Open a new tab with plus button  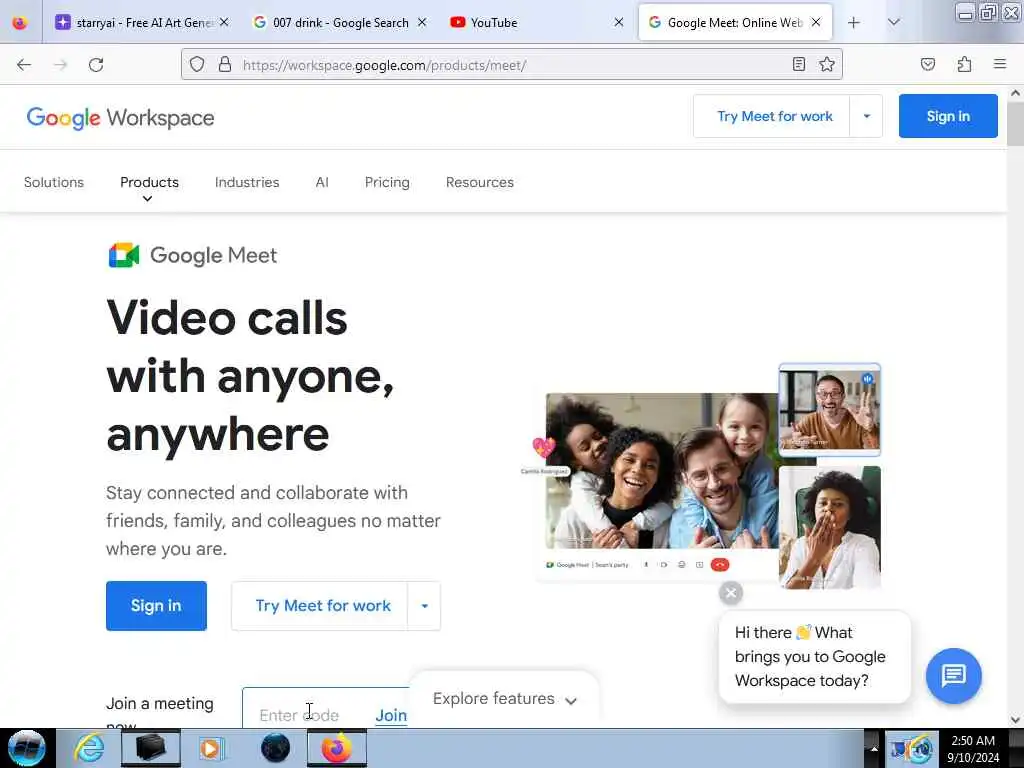pyautogui.click(x=854, y=23)
